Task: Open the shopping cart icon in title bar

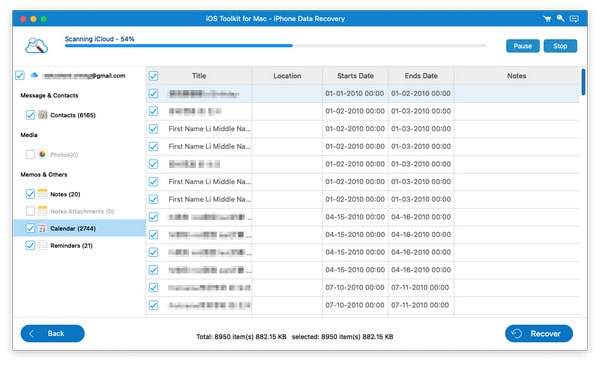Action: pyautogui.click(x=547, y=19)
